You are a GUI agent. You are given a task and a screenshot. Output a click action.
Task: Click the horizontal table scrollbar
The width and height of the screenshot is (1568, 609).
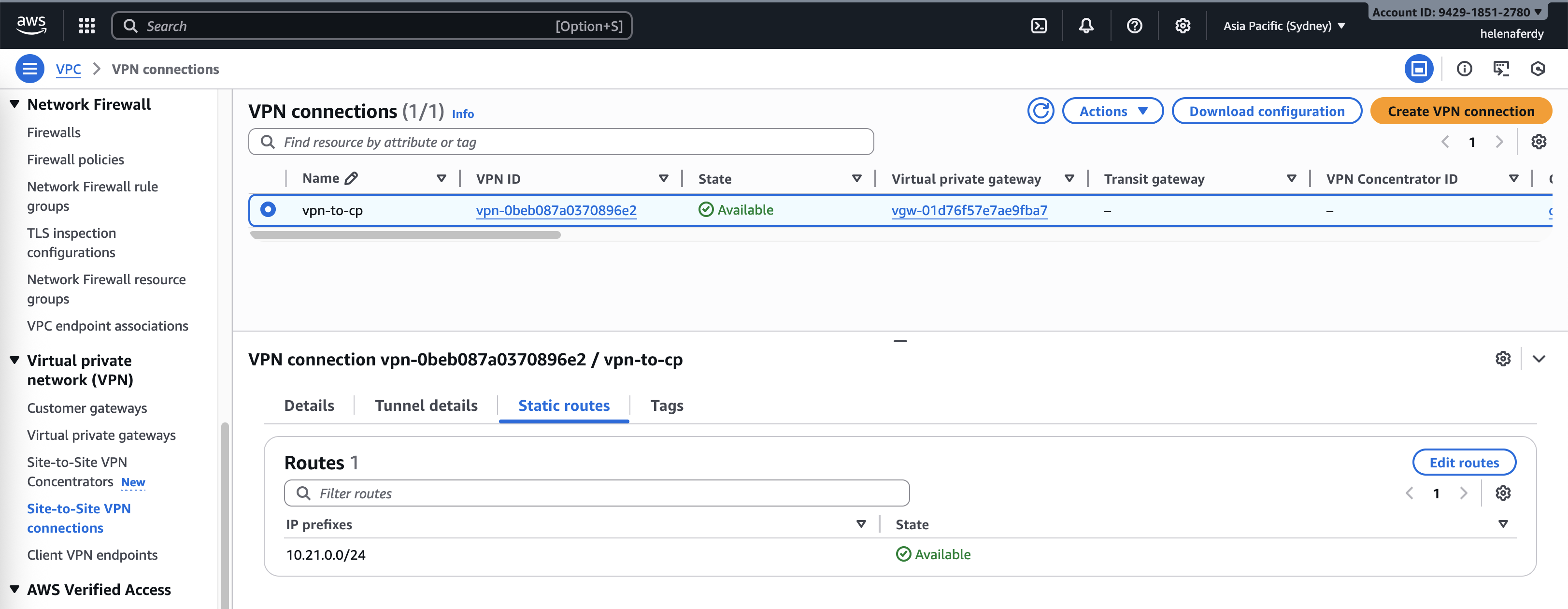pyautogui.click(x=405, y=235)
